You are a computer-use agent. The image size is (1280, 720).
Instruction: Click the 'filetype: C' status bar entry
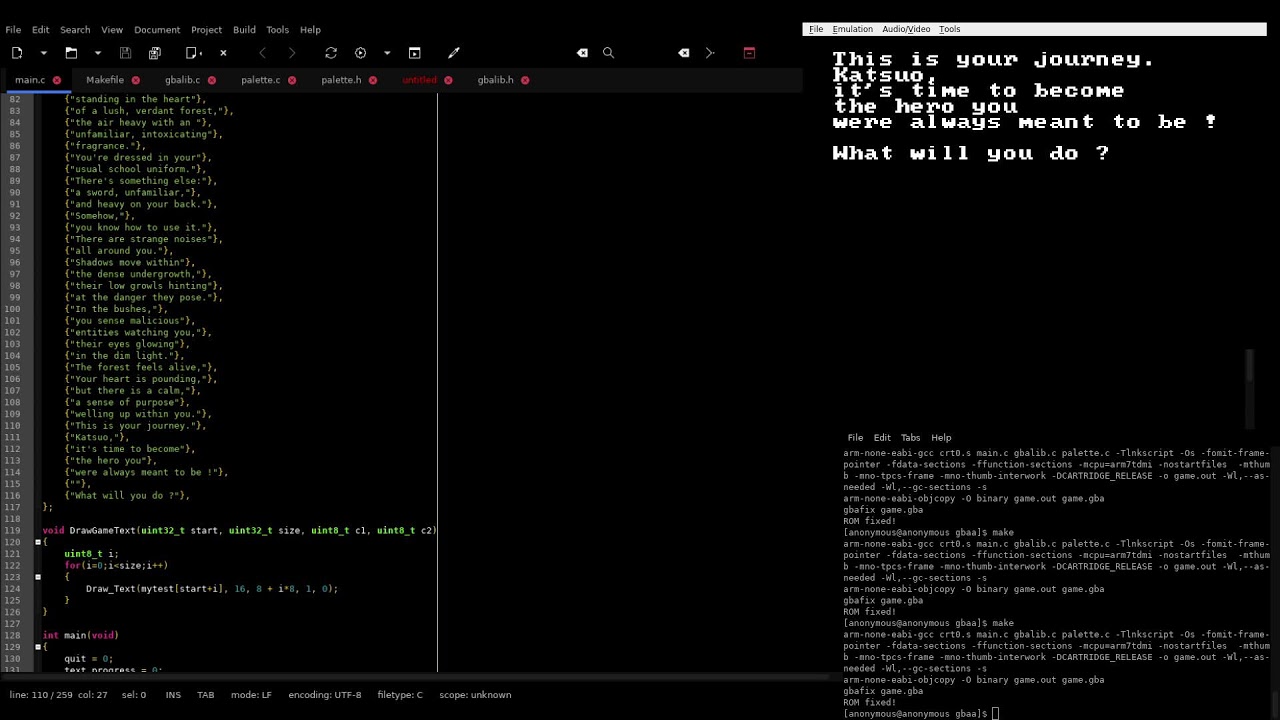click(x=400, y=695)
